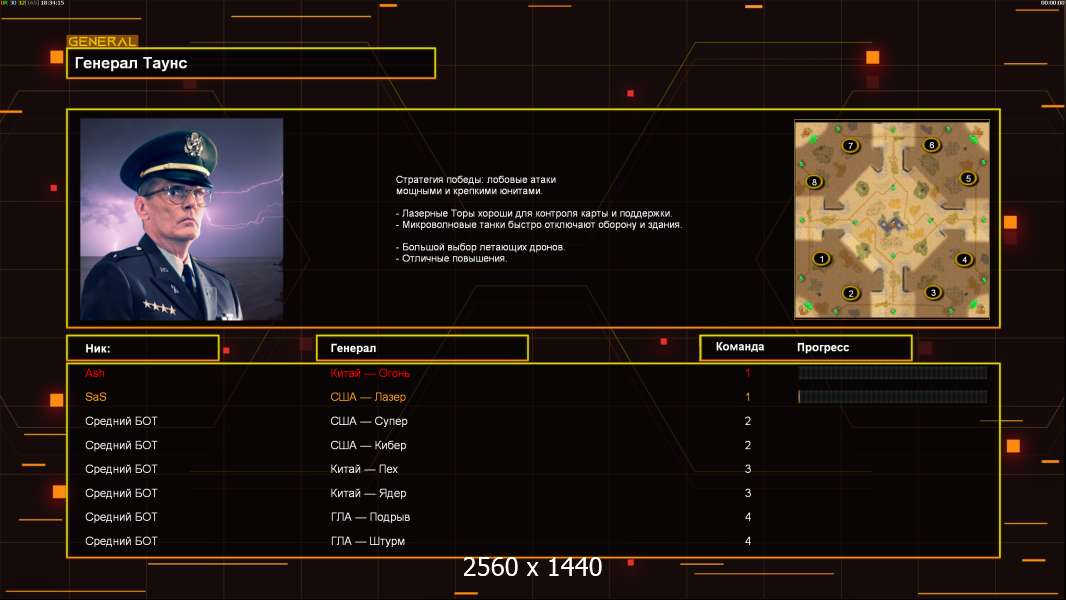
Task: Click Ash's loading progress bar
Action: [893, 372]
